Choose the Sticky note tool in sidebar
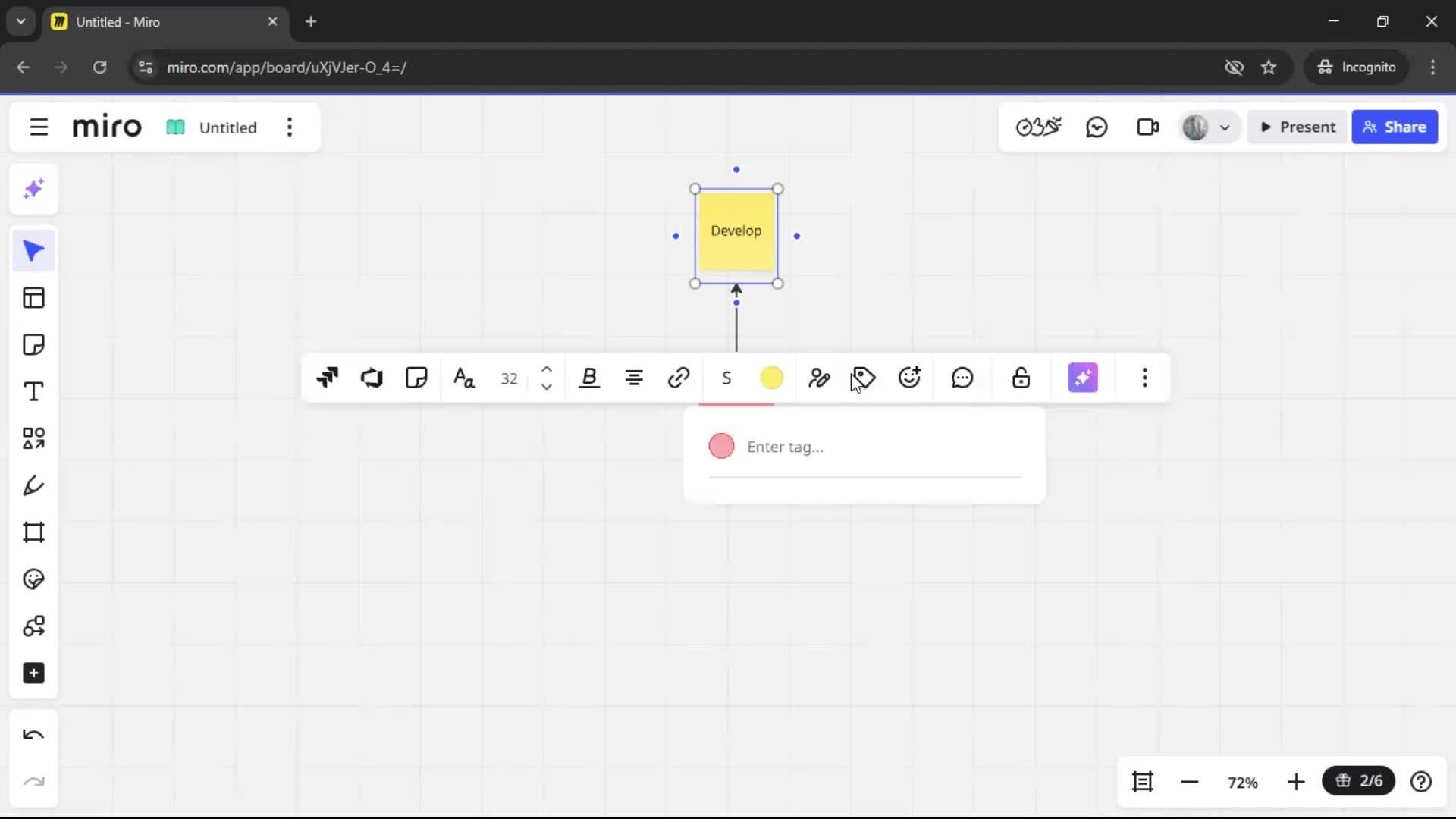Screen dimensions: 1456x819 (33, 345)
